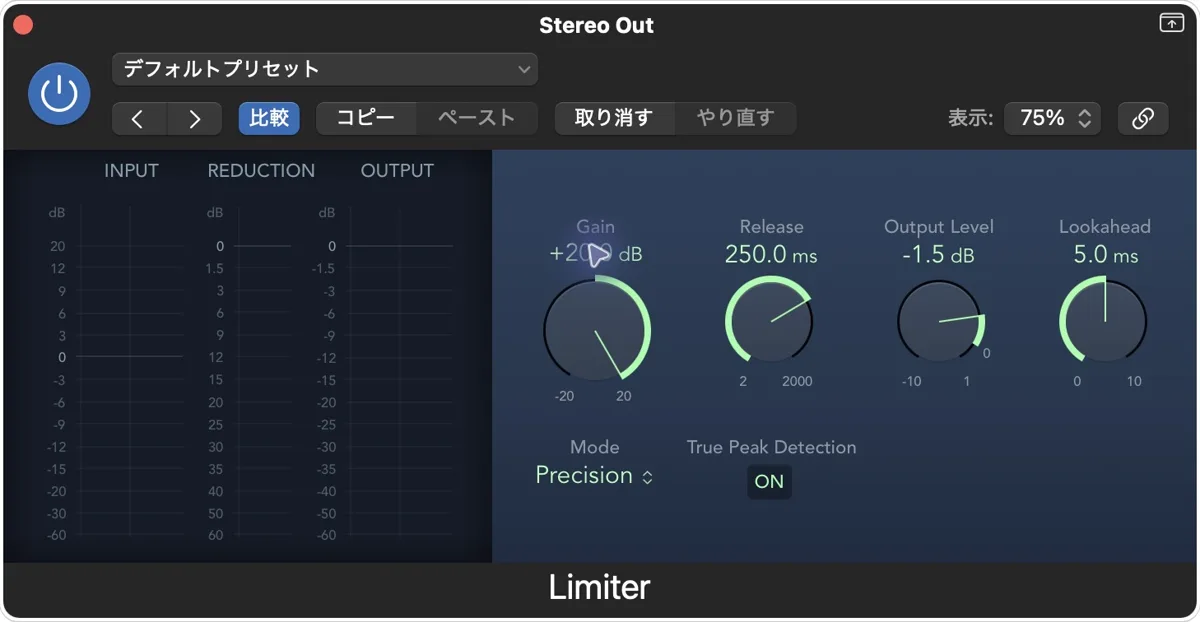Click the Limiter plug-in name
The image size is (1200, 622).
coord(599,587)
